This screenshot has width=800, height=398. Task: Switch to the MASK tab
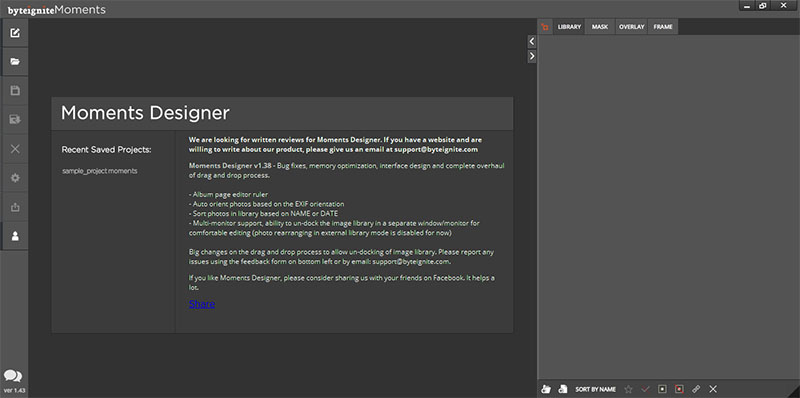(x=600, y=27)
